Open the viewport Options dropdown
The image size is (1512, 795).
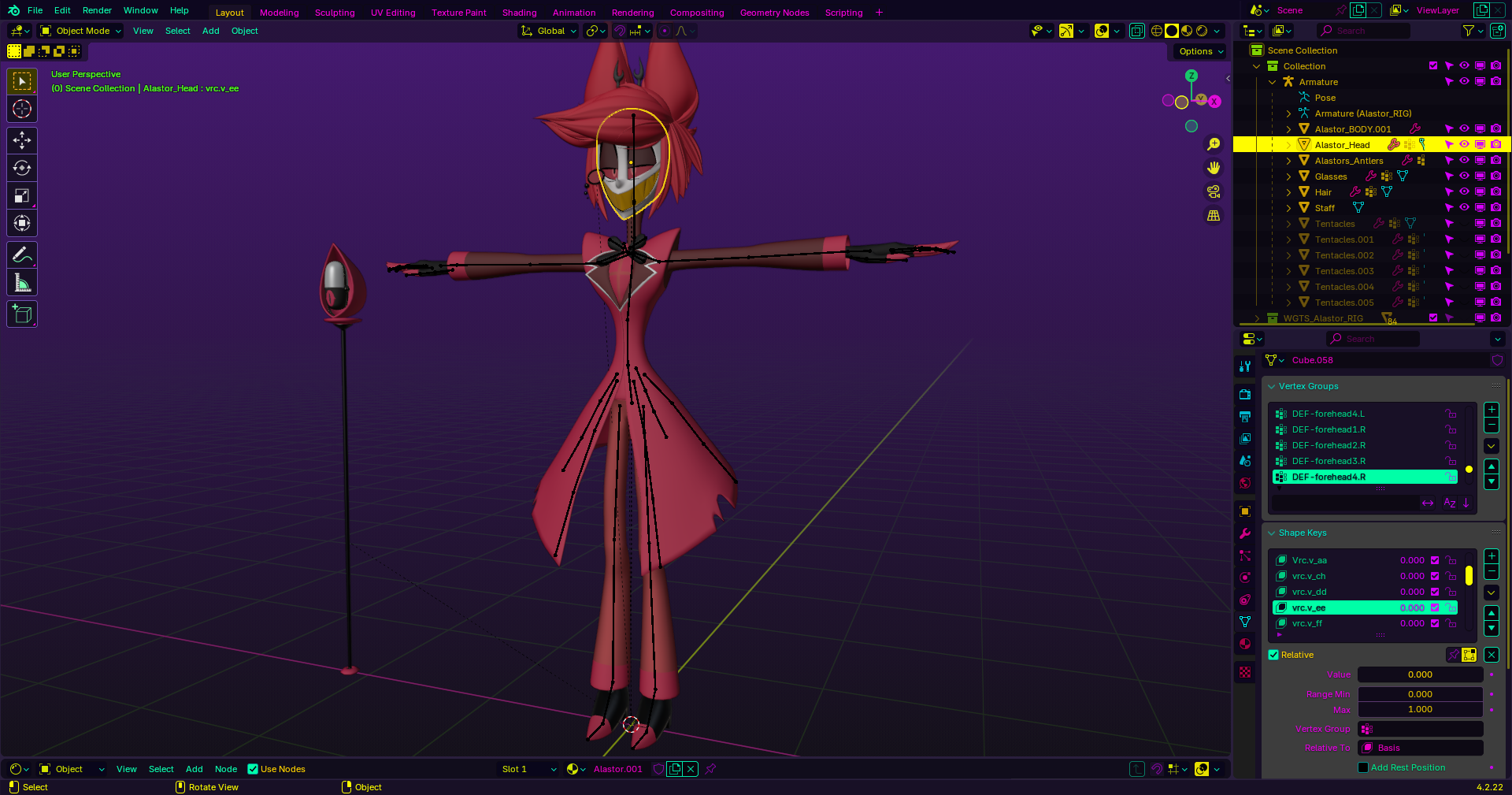(1202, 51)
